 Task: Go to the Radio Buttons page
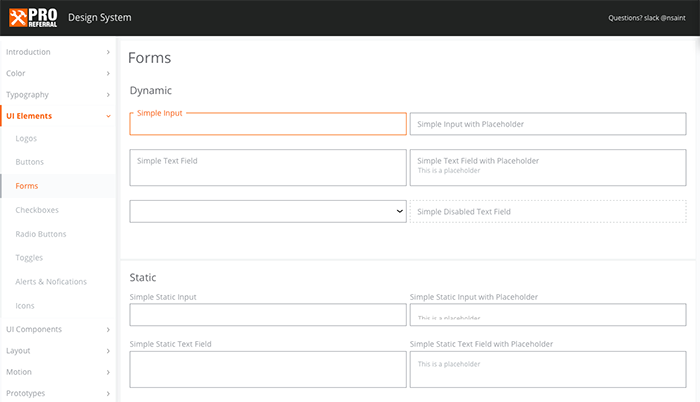(41, 234)
